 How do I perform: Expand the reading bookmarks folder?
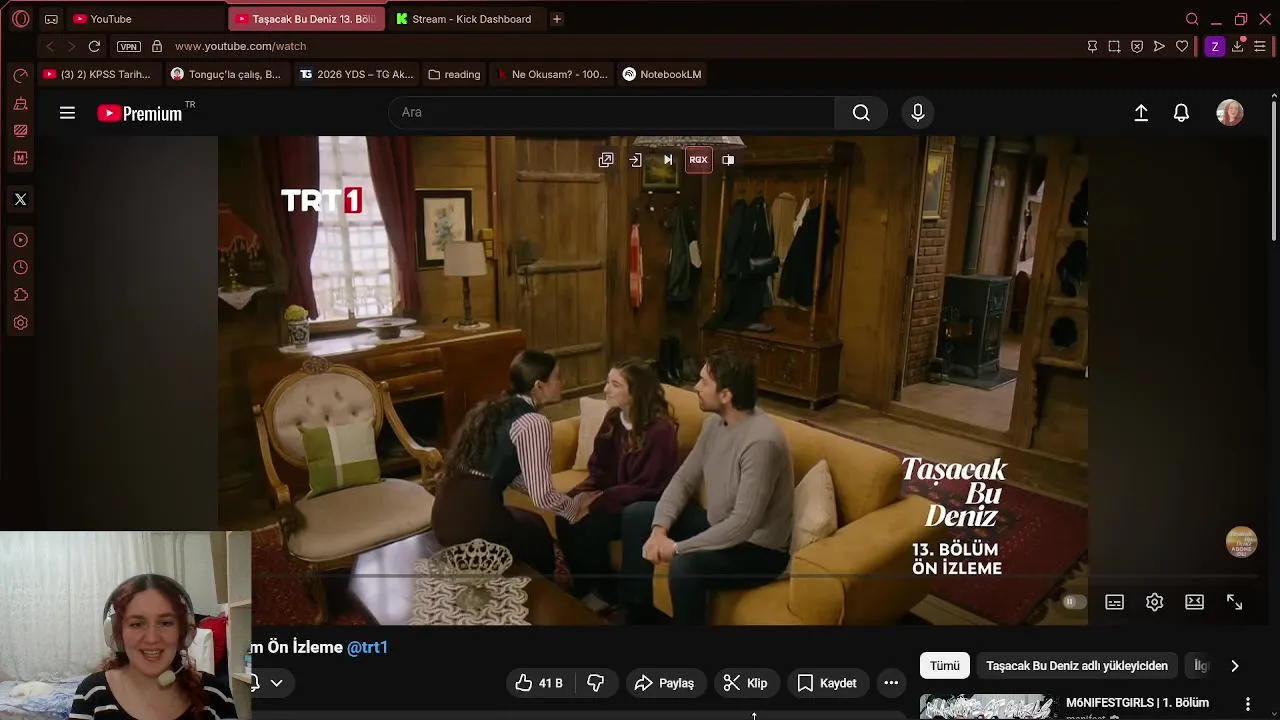[x=454, y=74]
